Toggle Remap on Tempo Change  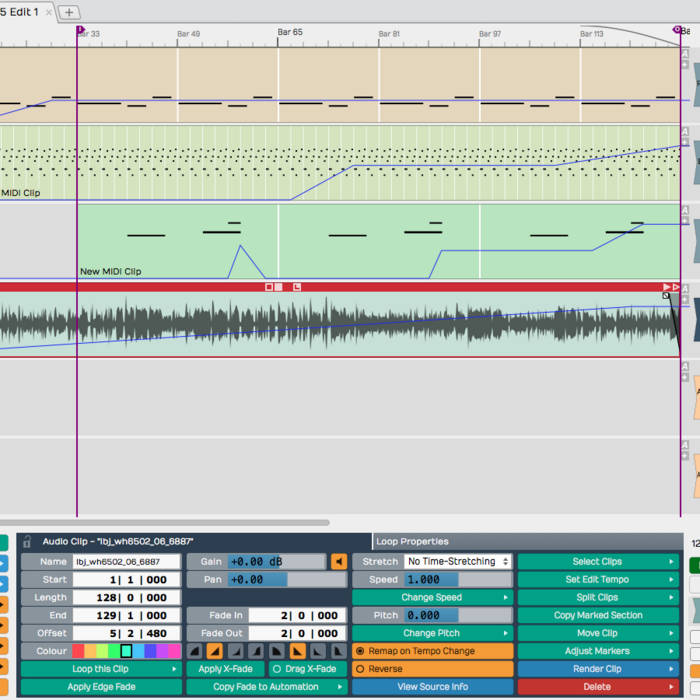pyautogui.click(x=432, y=651)
